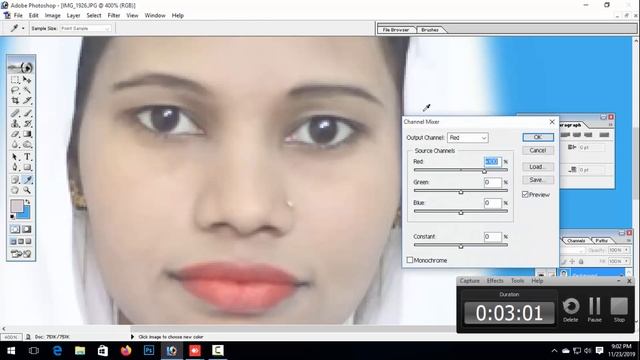Open recorder Capture menu
640x360 pixels.
click(x=469, y=281)
